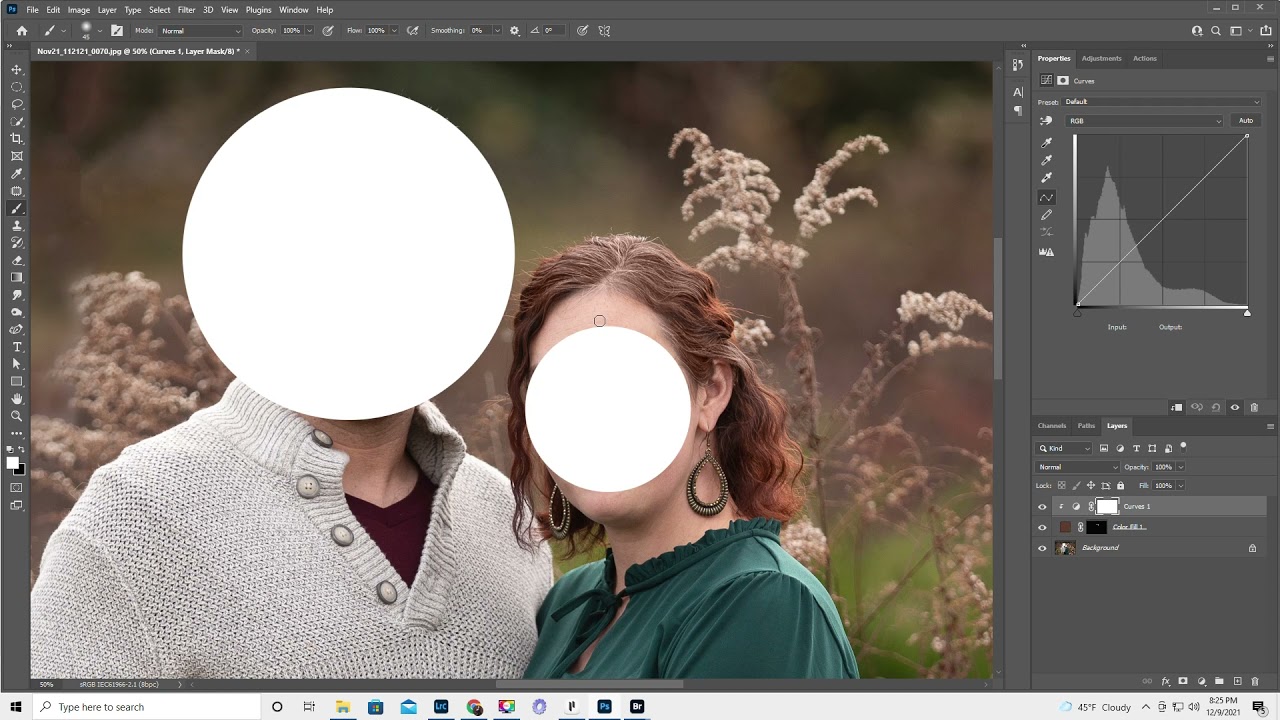
Task: Open the Image menu
Action: tap(79, 10)
